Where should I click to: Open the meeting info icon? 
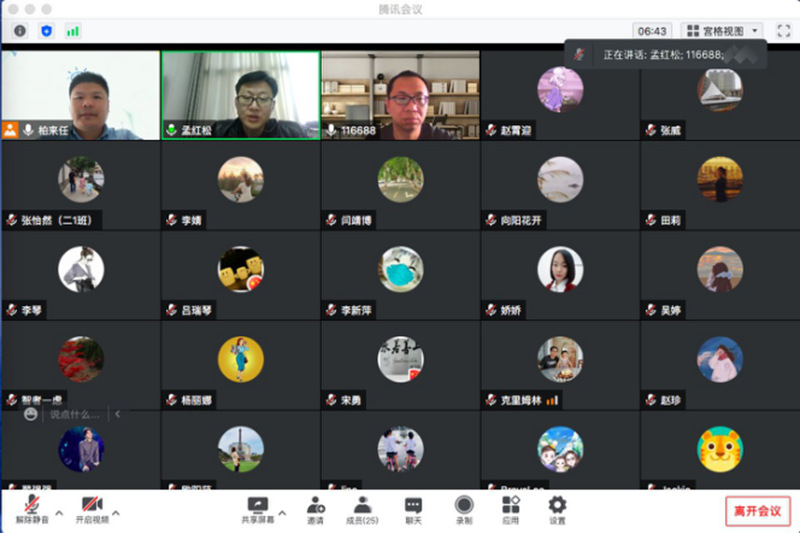pos(20,31)
